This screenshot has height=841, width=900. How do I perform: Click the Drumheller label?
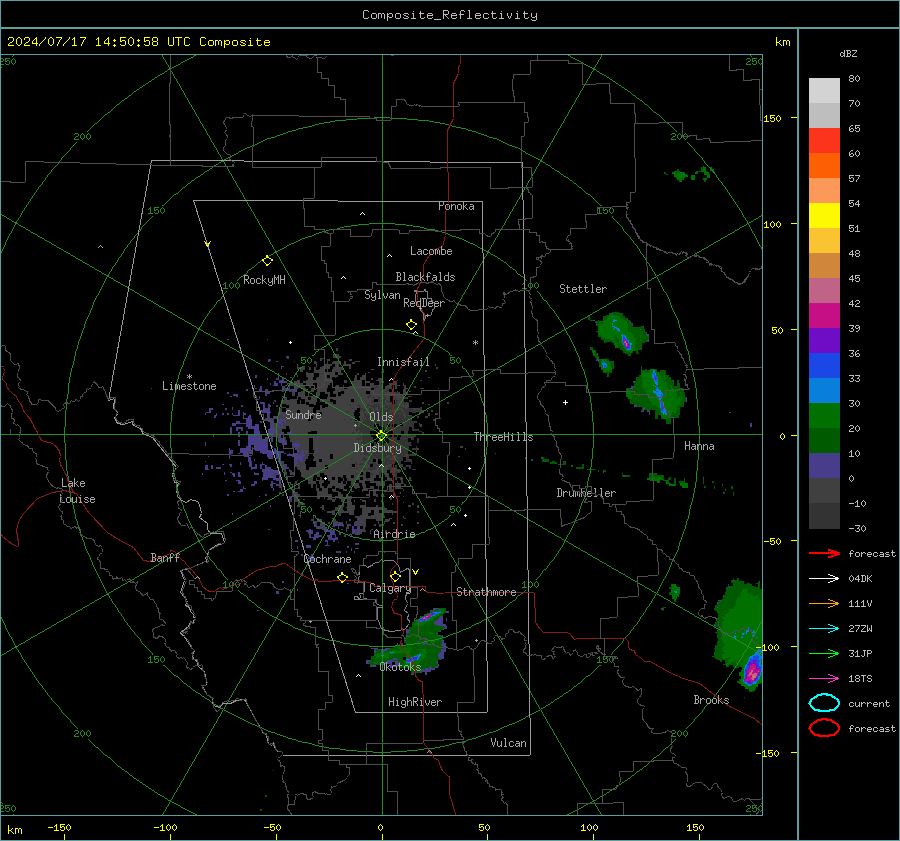586,493
